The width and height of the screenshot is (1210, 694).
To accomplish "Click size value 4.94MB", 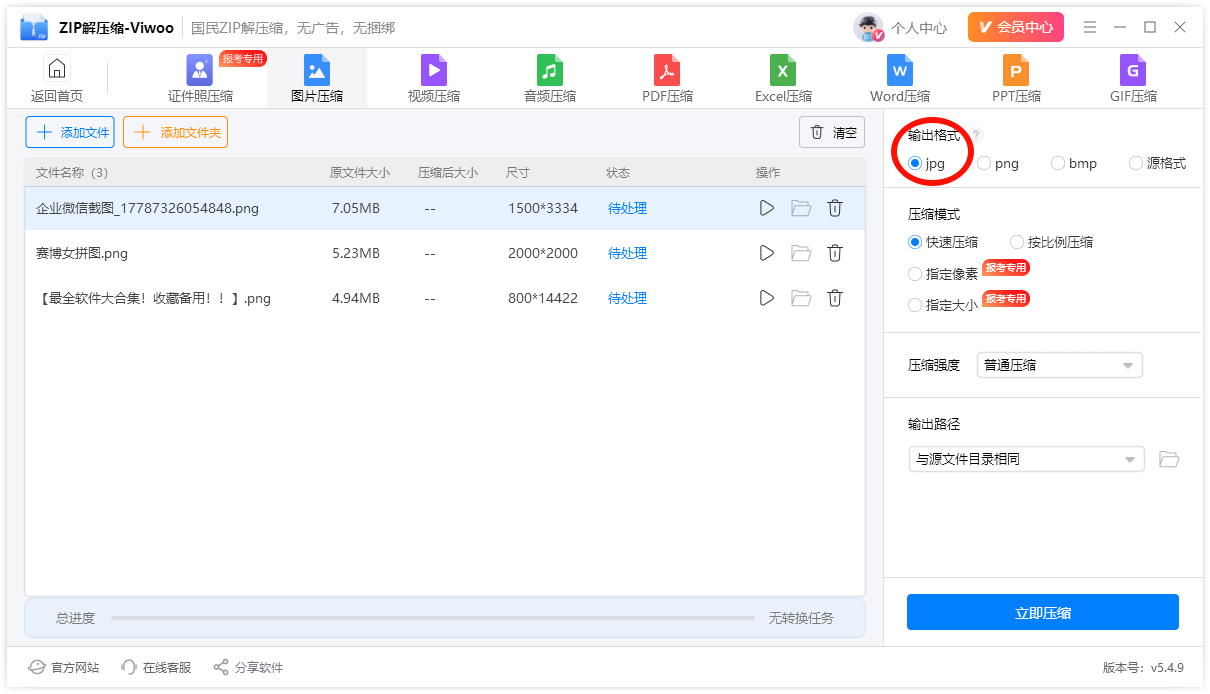I will click(x=356, y=298).
